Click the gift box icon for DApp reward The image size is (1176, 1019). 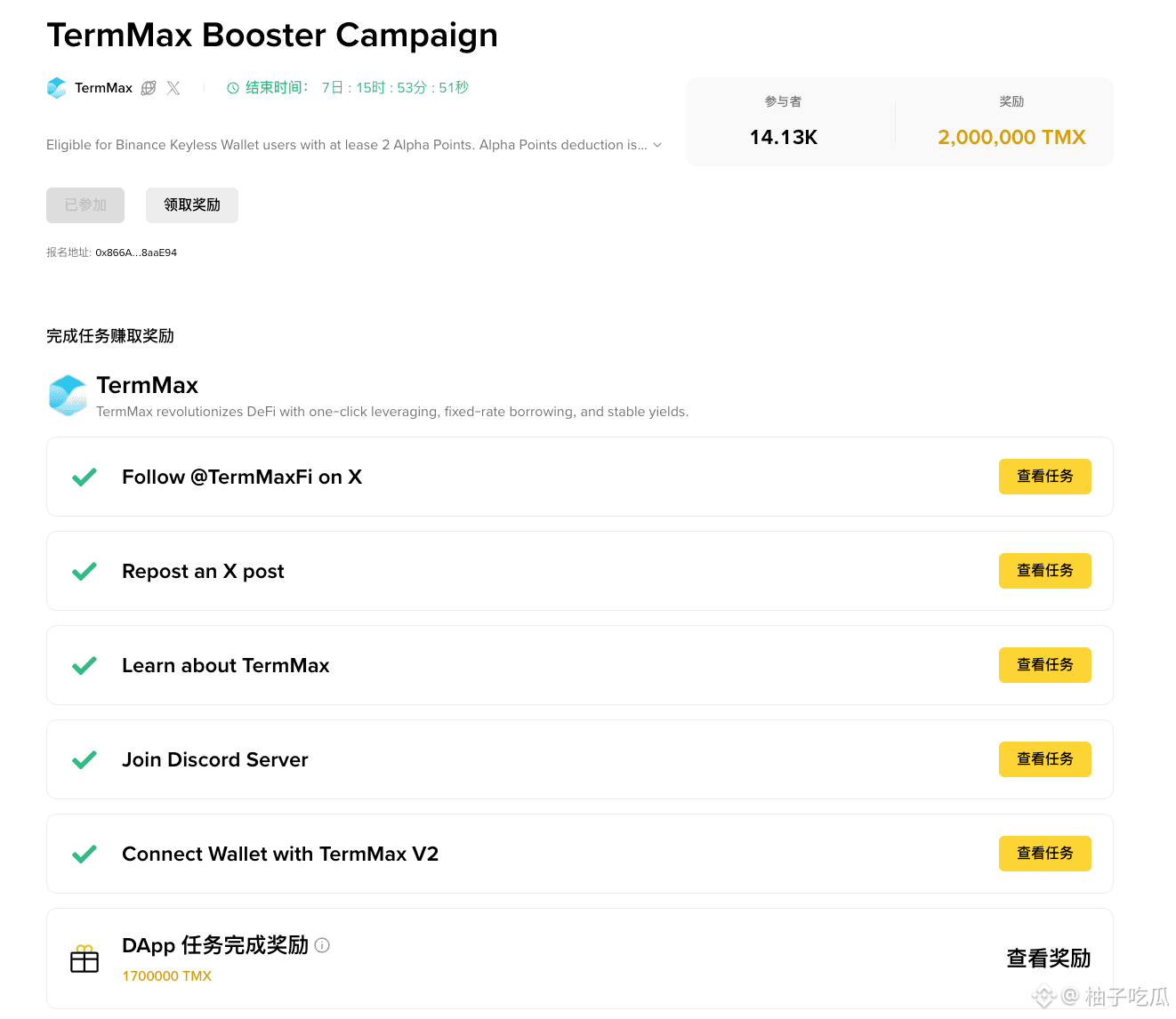click(85, 959)
